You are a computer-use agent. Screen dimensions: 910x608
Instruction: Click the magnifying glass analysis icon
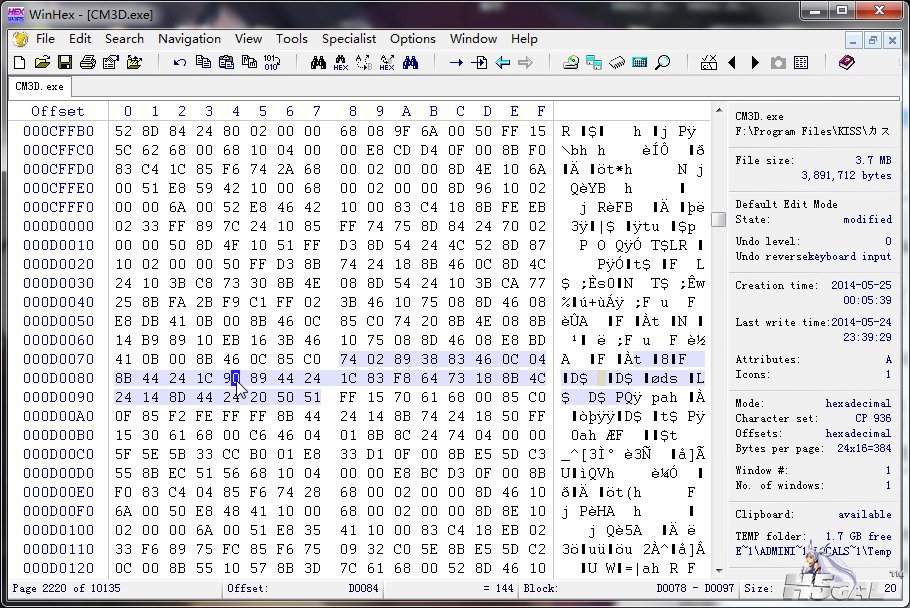[663, 63]
